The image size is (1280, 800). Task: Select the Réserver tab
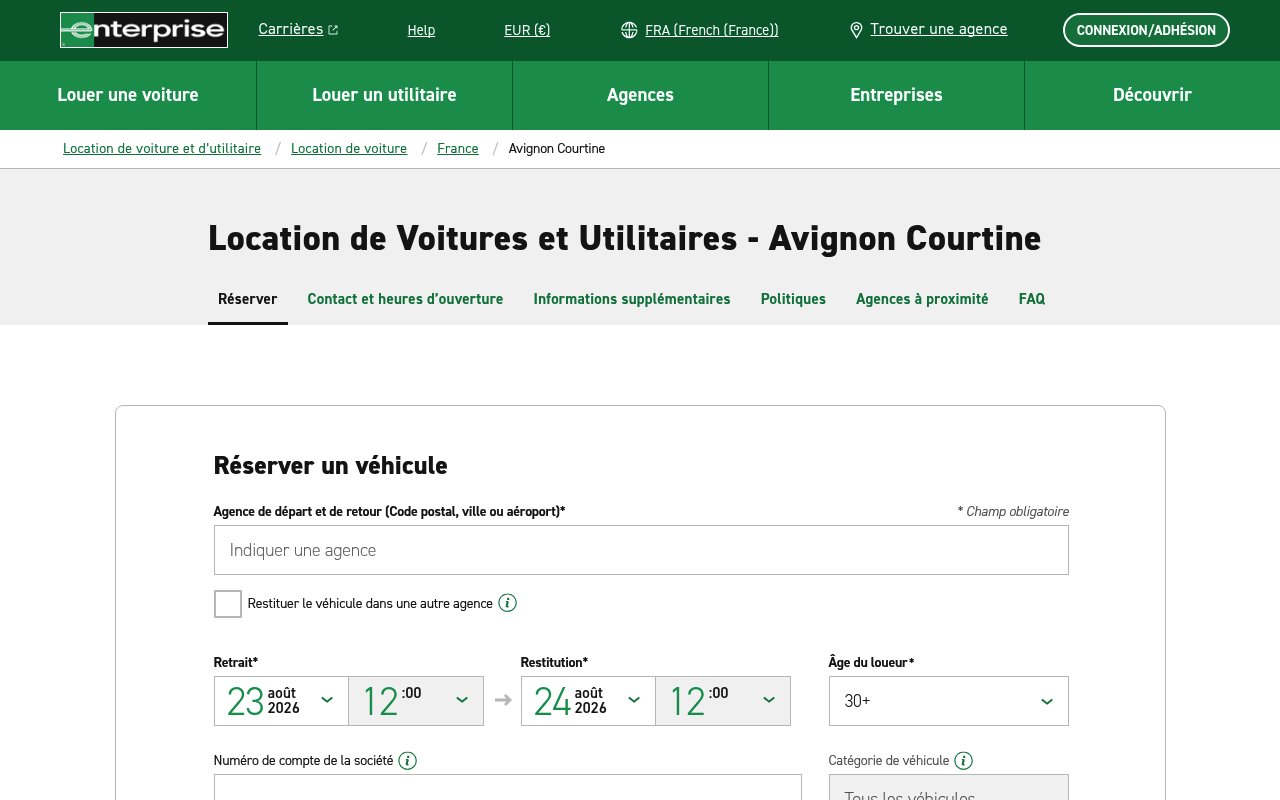[x=248, y=299]
